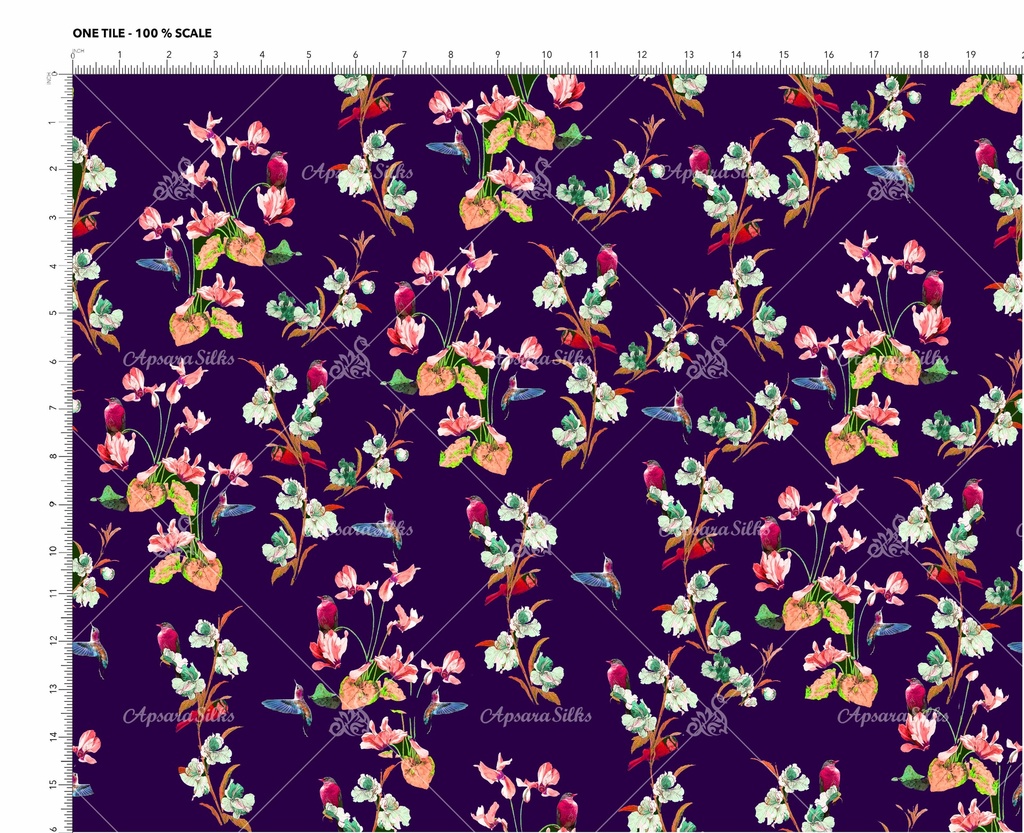Click the "ONE TILE - 100 % SCALE" heading

142,33
